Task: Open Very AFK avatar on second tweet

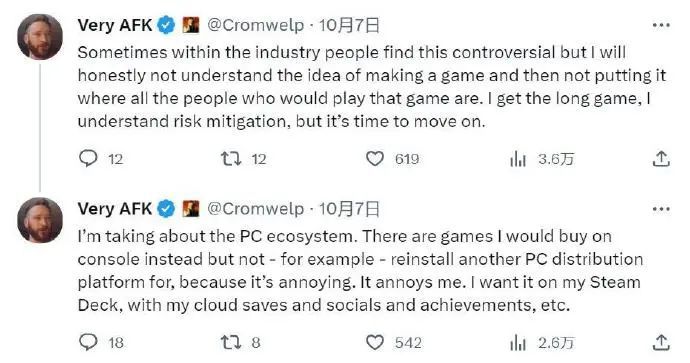Action: click(40, 220)
